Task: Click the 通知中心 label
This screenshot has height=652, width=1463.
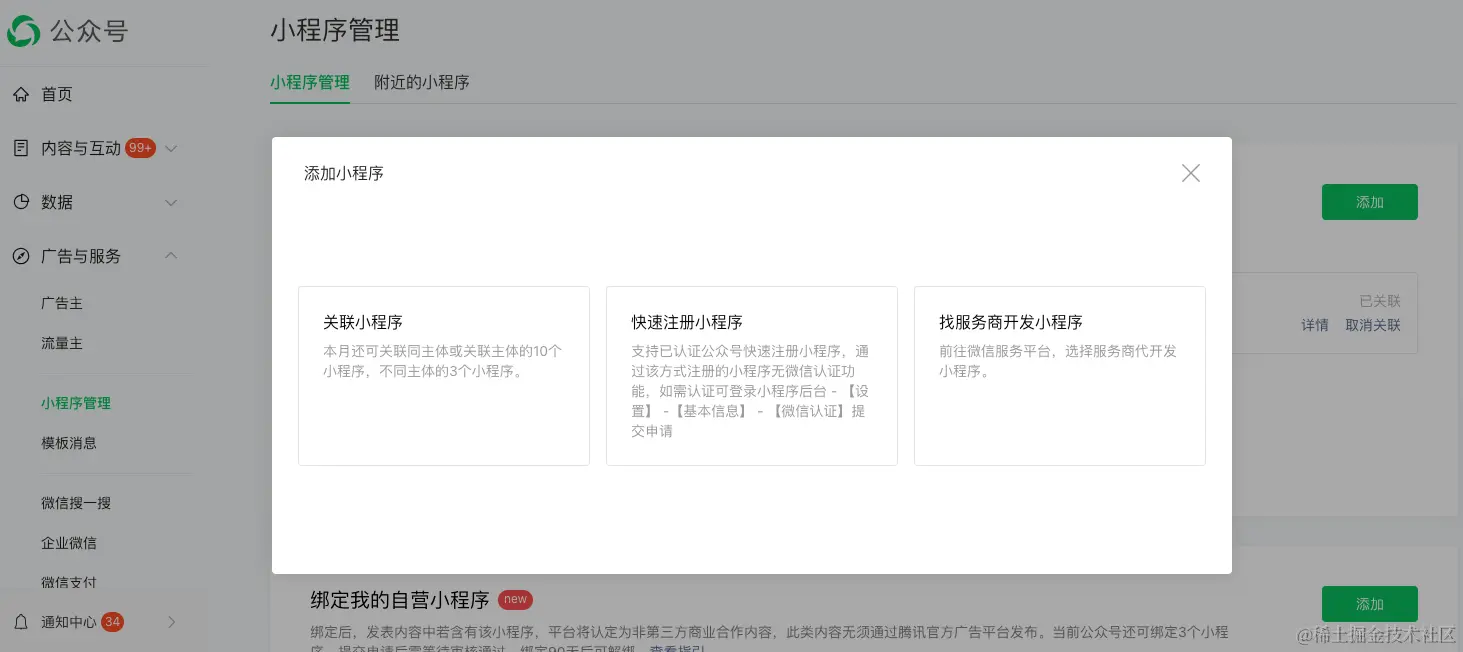Action: click(69, 622)
